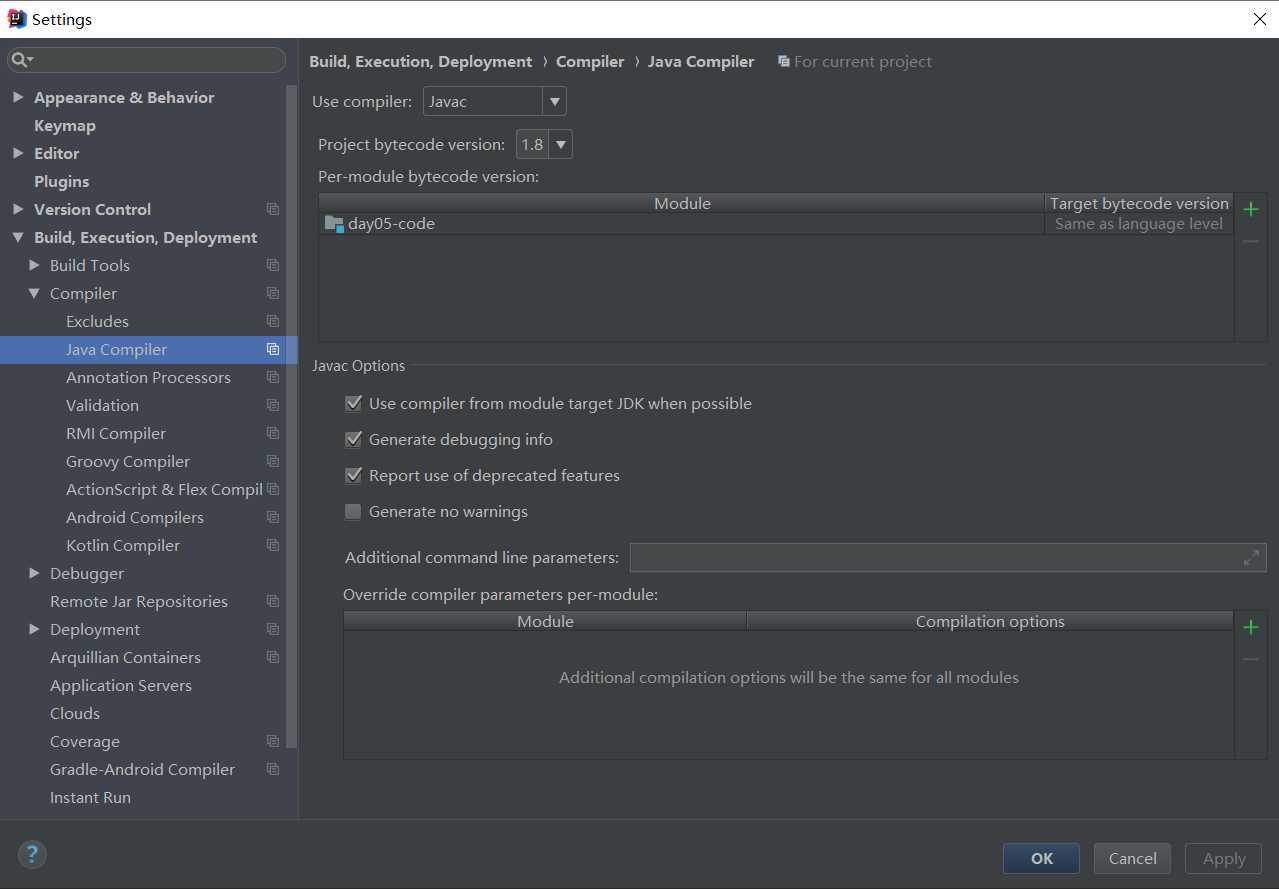This screenshot has height=889, width=1279.
Task: Click the Compilation options column header
Action: tap(990, 621)
